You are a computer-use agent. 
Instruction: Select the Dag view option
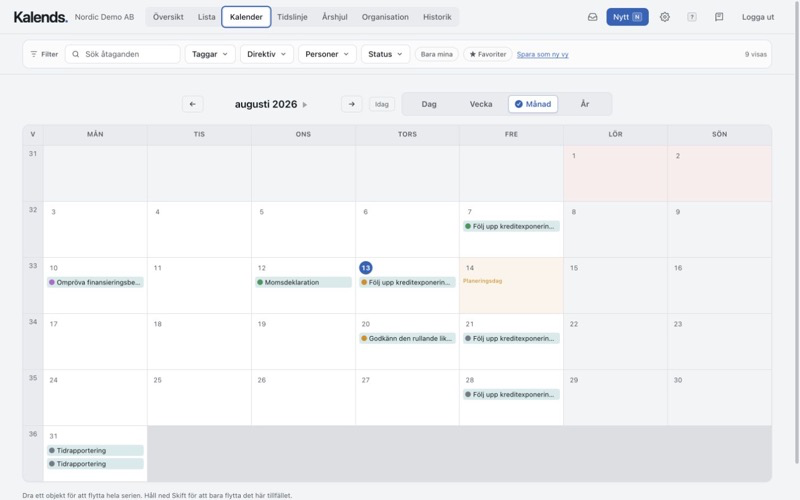[x=429, y=104]
